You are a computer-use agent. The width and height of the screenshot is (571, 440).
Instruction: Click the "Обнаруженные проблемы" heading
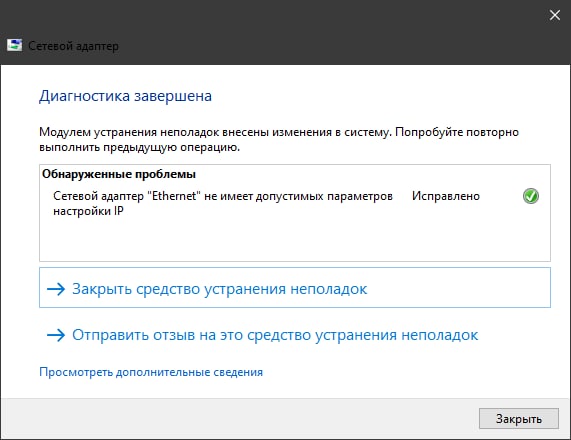pos(119,174)
